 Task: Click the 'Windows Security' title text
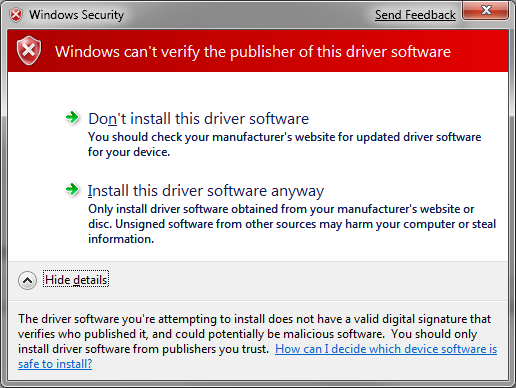pyautogui.click(x=76, y=15)
